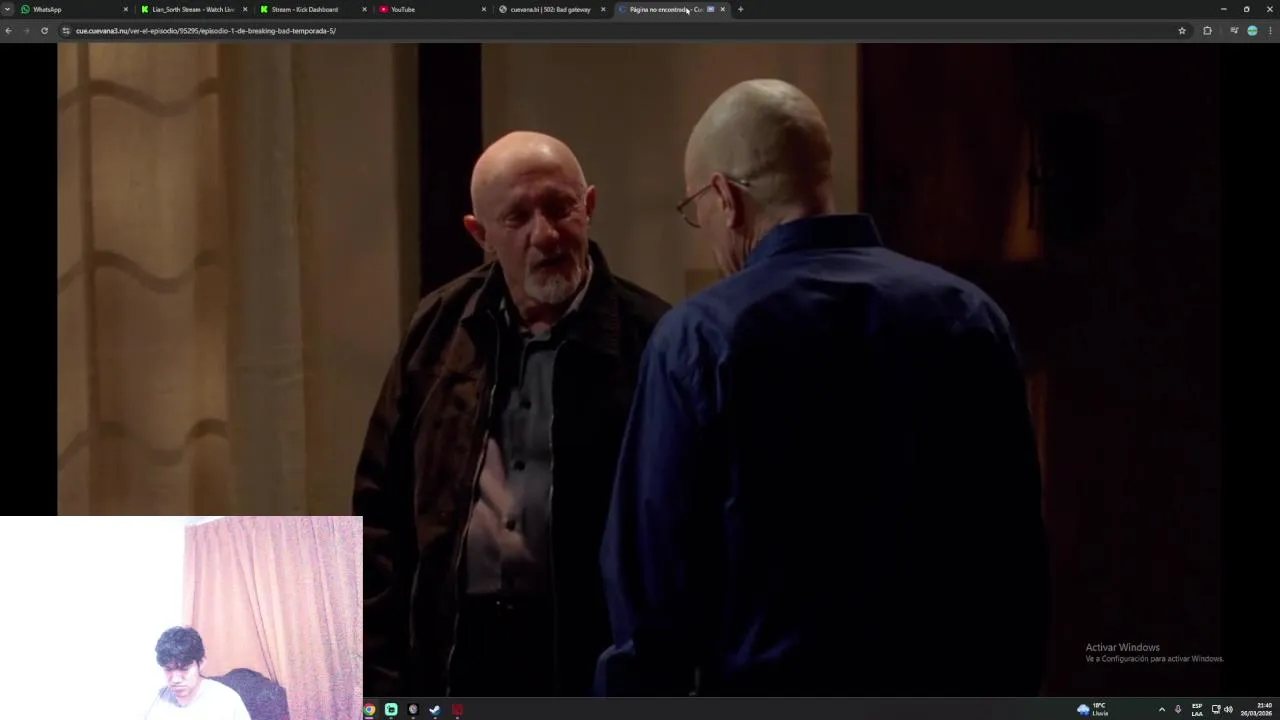Open the Lian_Sorth Stream tab
The height and width of the screenshot is (720, 1280).
pyautogui.click(x=194, y=9)
